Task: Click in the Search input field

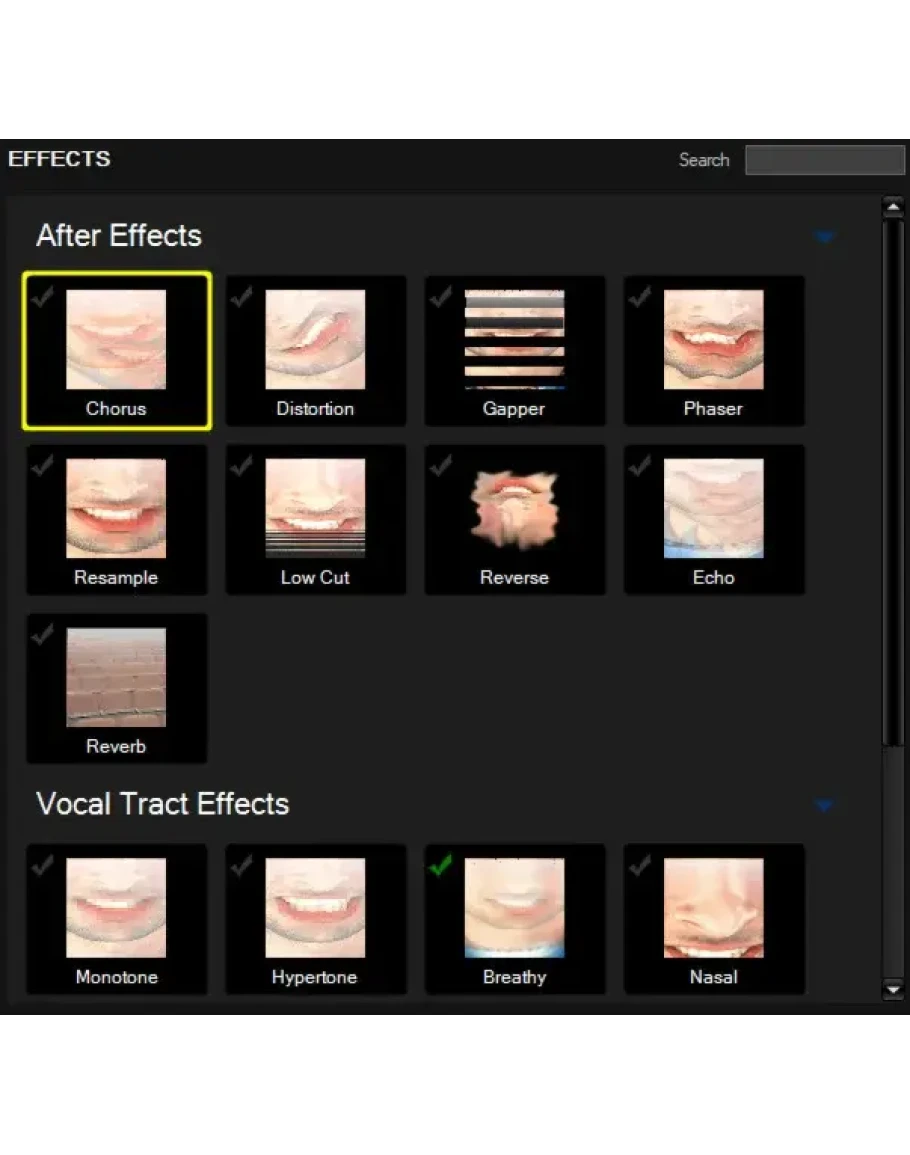Action: [824, 160]
